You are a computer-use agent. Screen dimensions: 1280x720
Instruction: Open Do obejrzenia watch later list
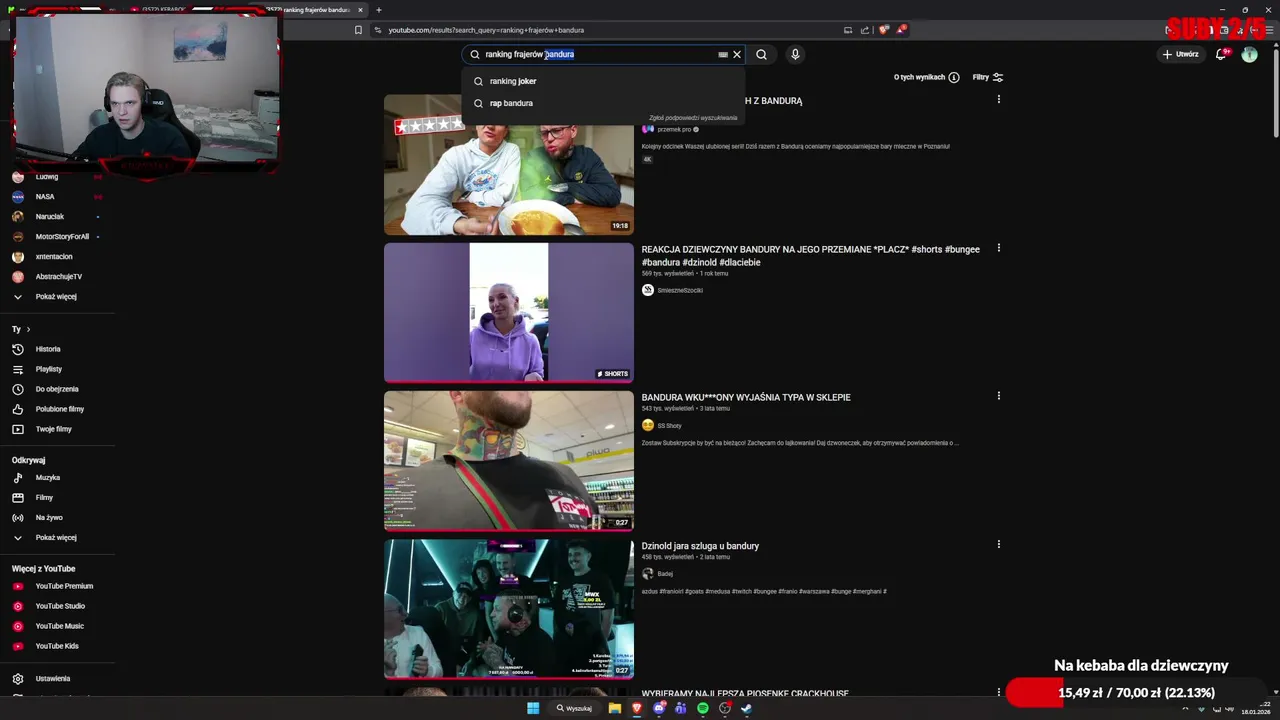[x=57, y=389]
